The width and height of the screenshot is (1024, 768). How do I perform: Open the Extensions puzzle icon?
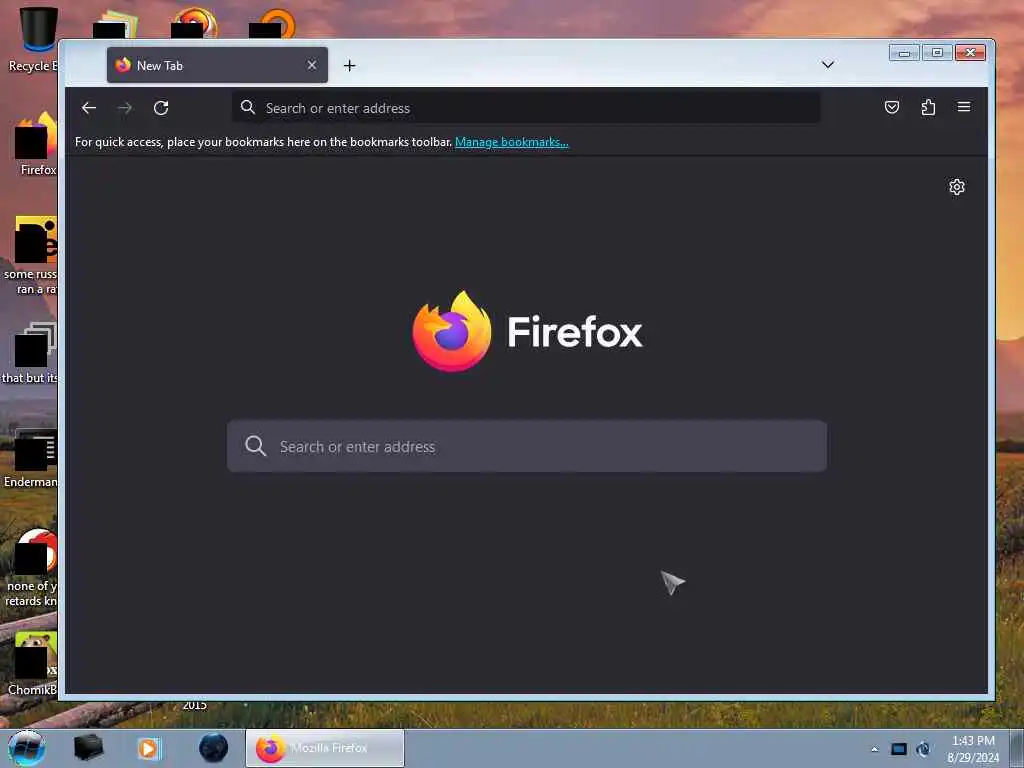point(928,107)
